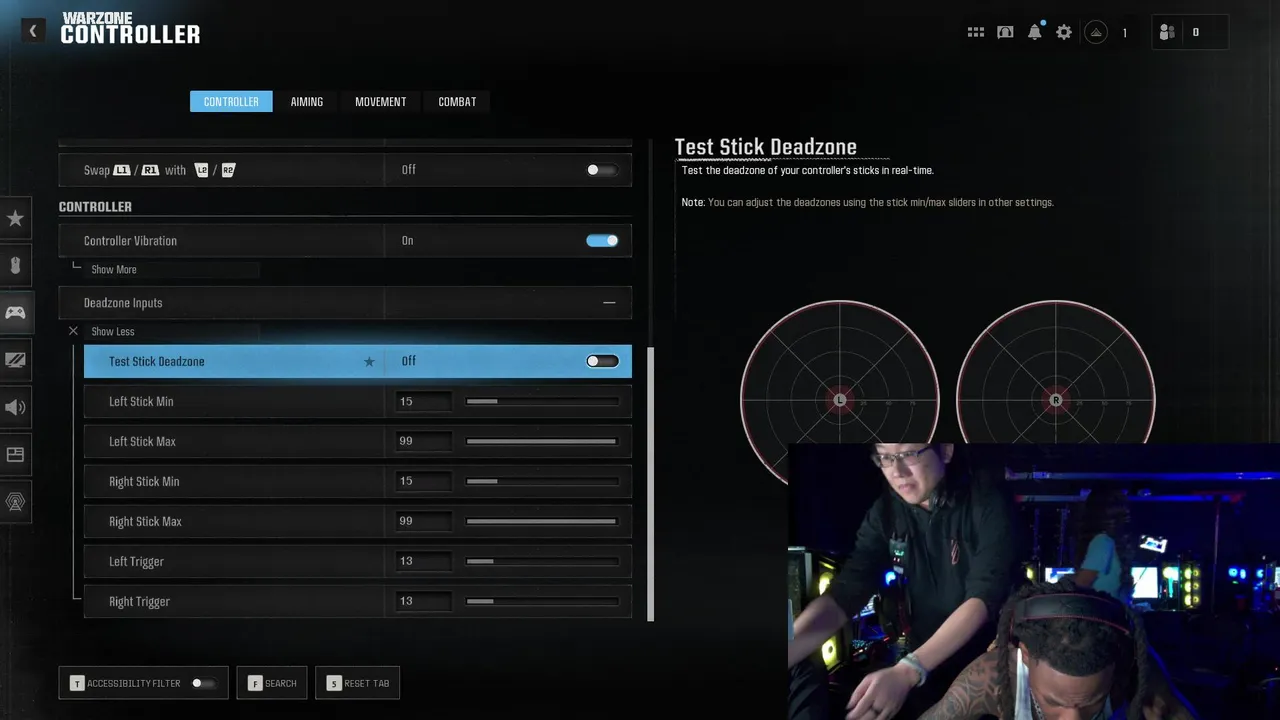
Task: Select the Controller tab
Action: [x=231, y=101]
